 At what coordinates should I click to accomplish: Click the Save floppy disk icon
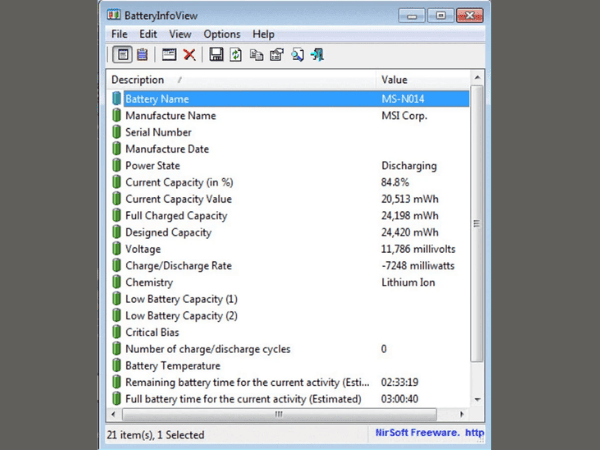(x=216, y=55)
